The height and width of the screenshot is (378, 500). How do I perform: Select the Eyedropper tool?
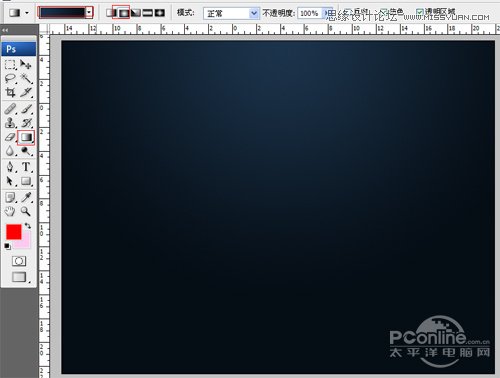(x=26, y=197)
